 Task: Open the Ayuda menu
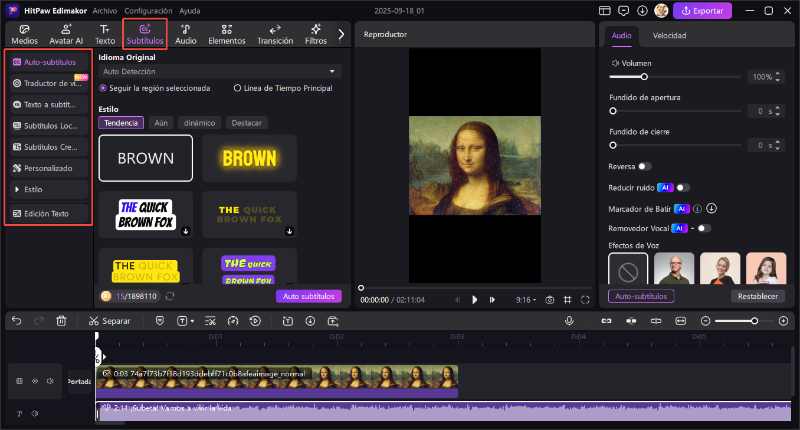click(189, 11)
